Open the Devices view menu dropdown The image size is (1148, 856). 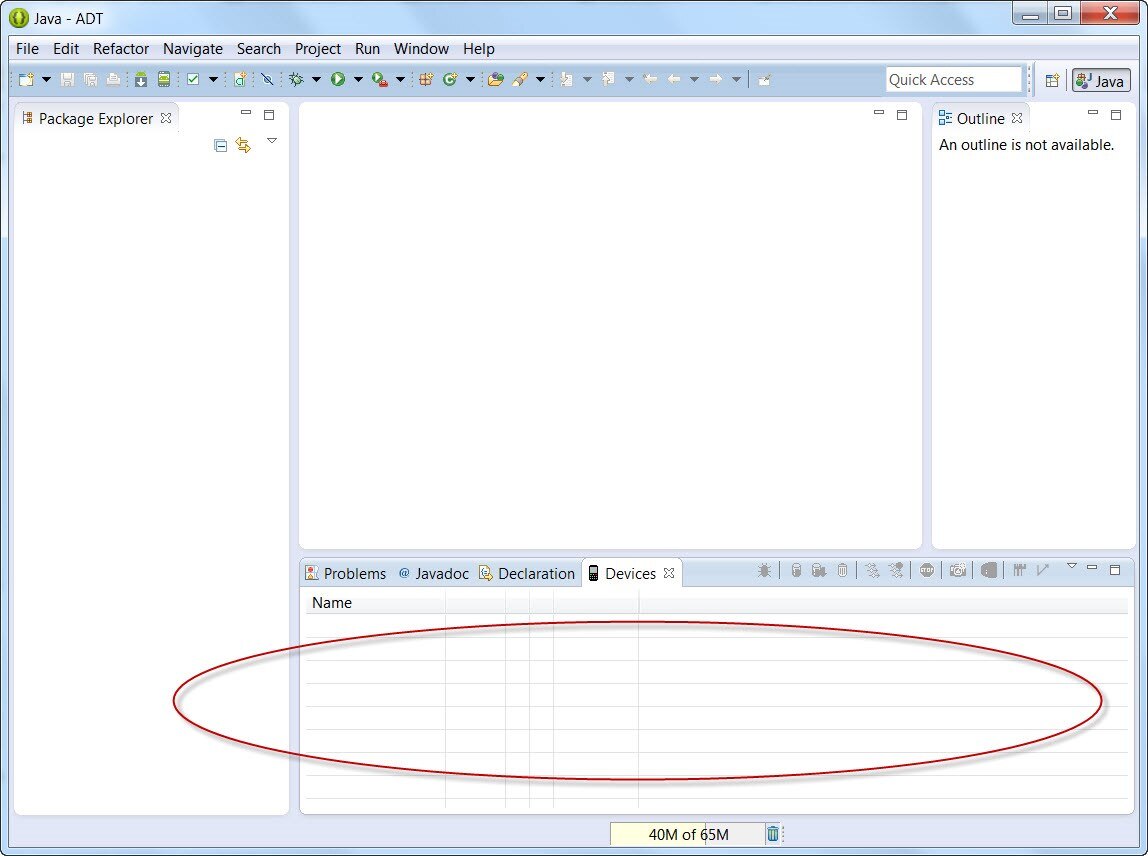[x=1071, y=567]
